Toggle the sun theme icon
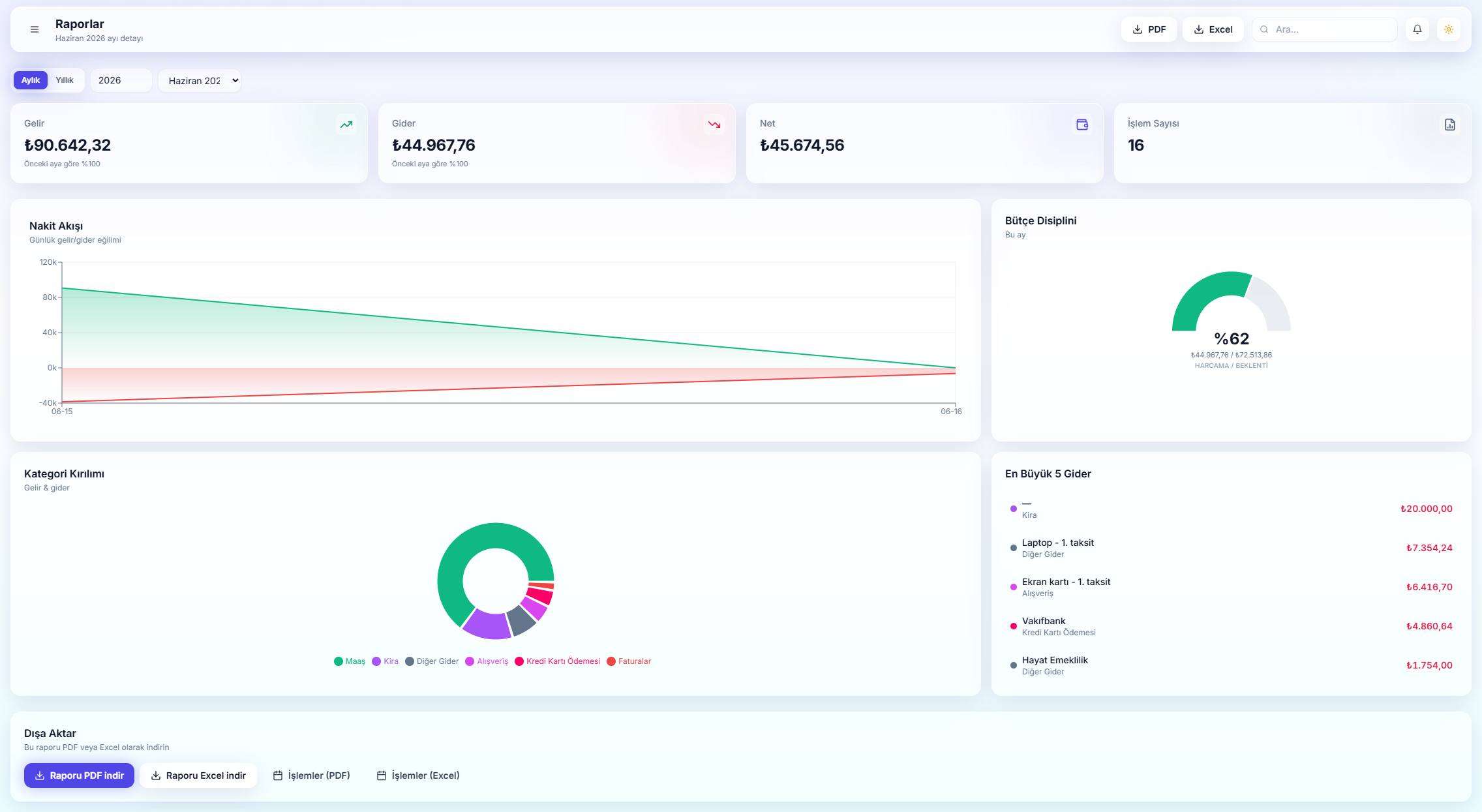Image resolution: width=1482 pixels, height=812 pixels. click(x=1449, y=29)
